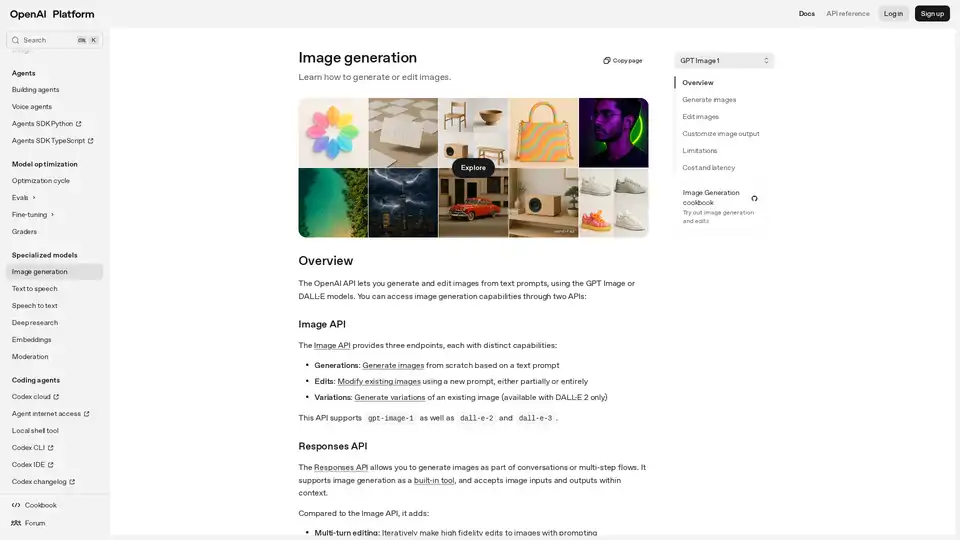Open the Docs tab in header
Image resolution: width=960 pixels, height=540 pixels.
[806, 14]
